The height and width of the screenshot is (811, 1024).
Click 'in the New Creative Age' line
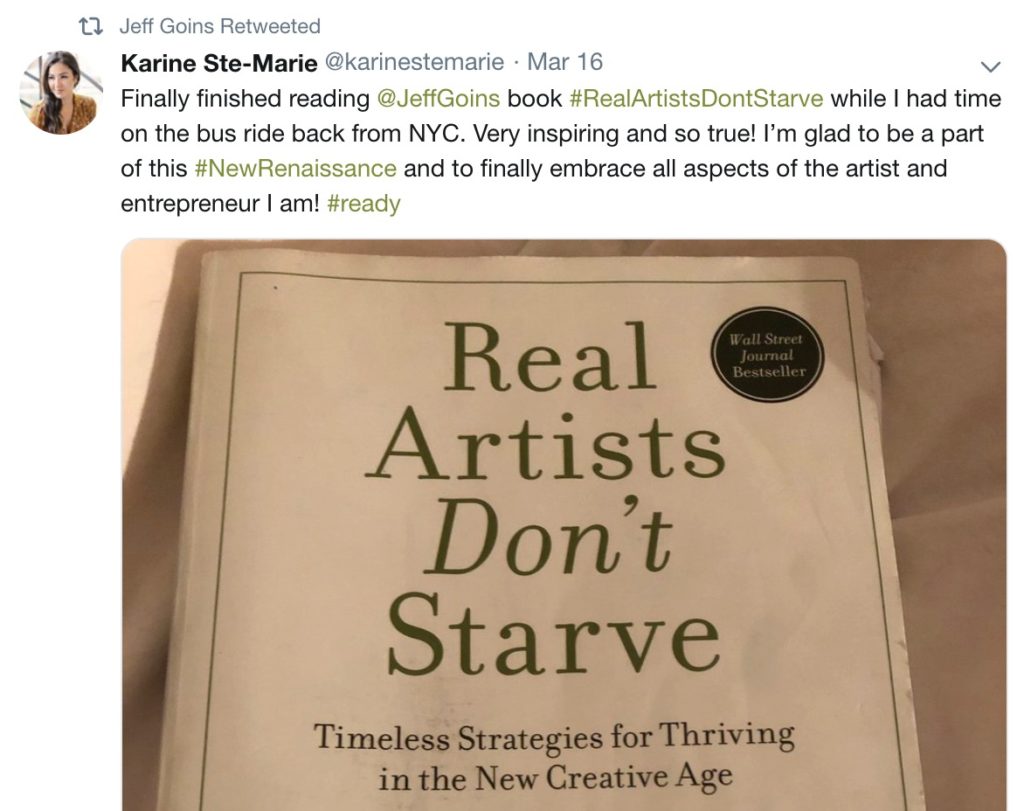pyautogui.click(x=555, y=778)
